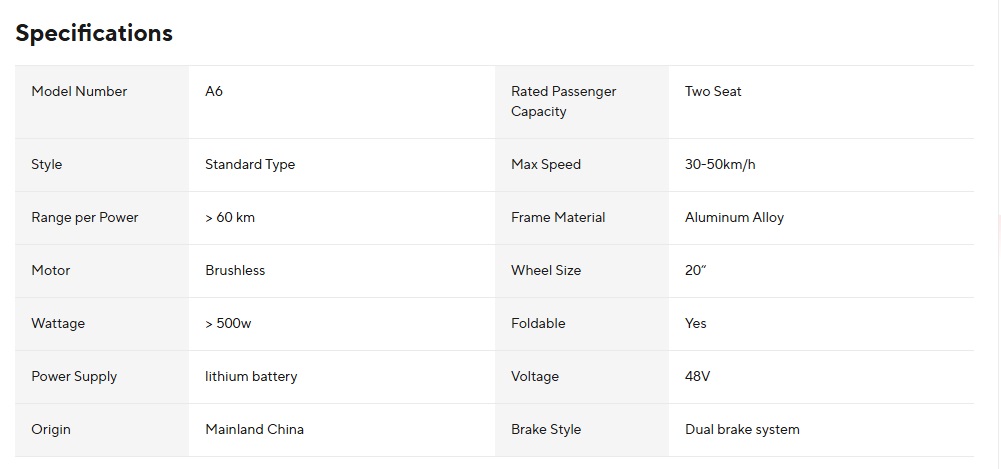Click the Max Speed label
Viewport: 1001px width, 469px height.
coord(545,164)
